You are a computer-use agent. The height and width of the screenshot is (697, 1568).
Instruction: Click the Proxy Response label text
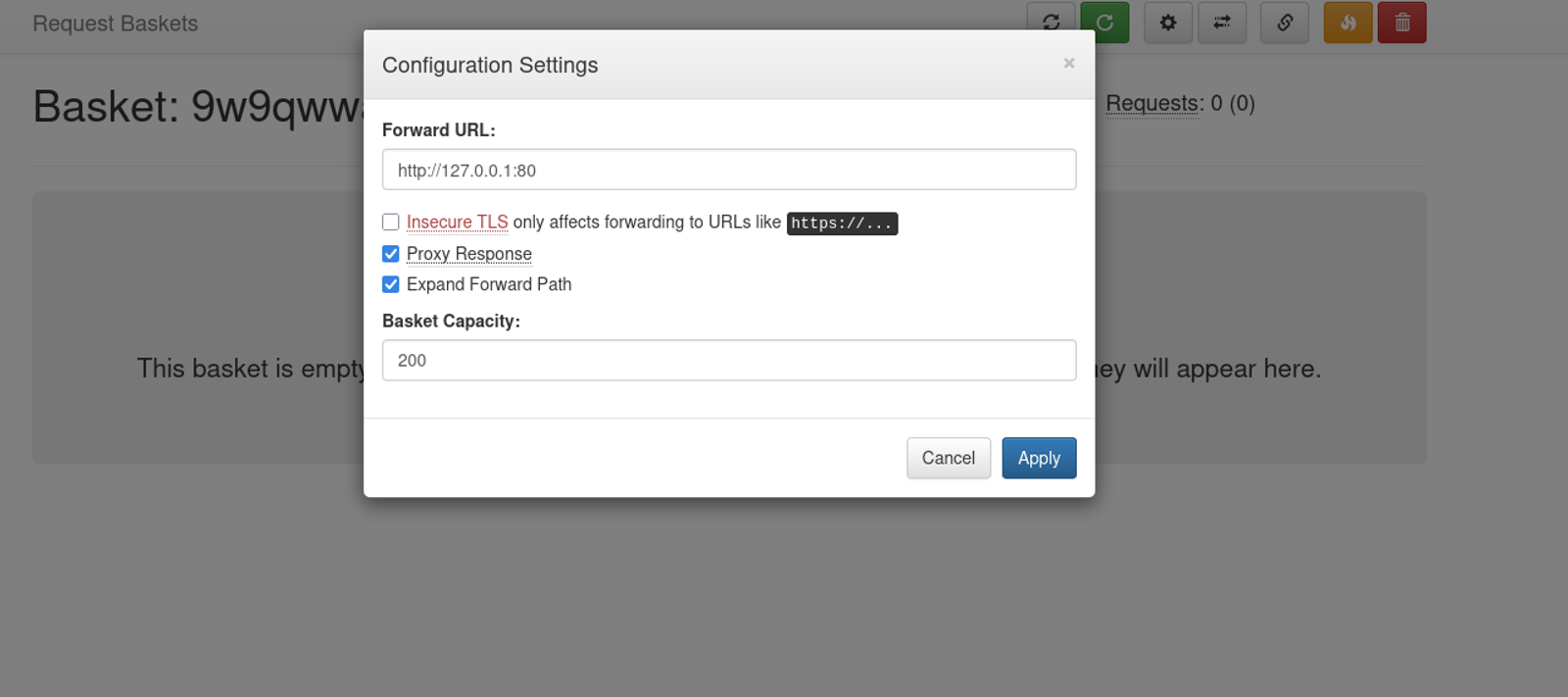click(469, 254)
